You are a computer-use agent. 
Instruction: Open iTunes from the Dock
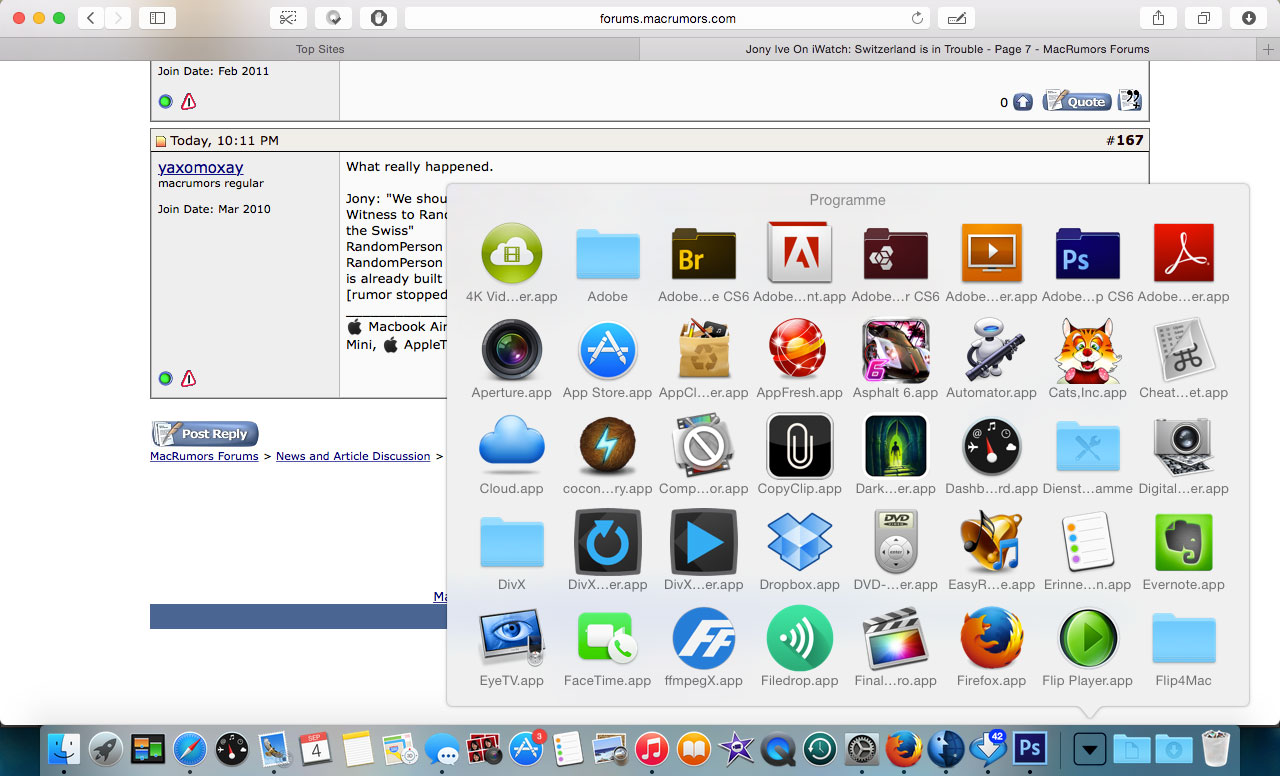651,748
